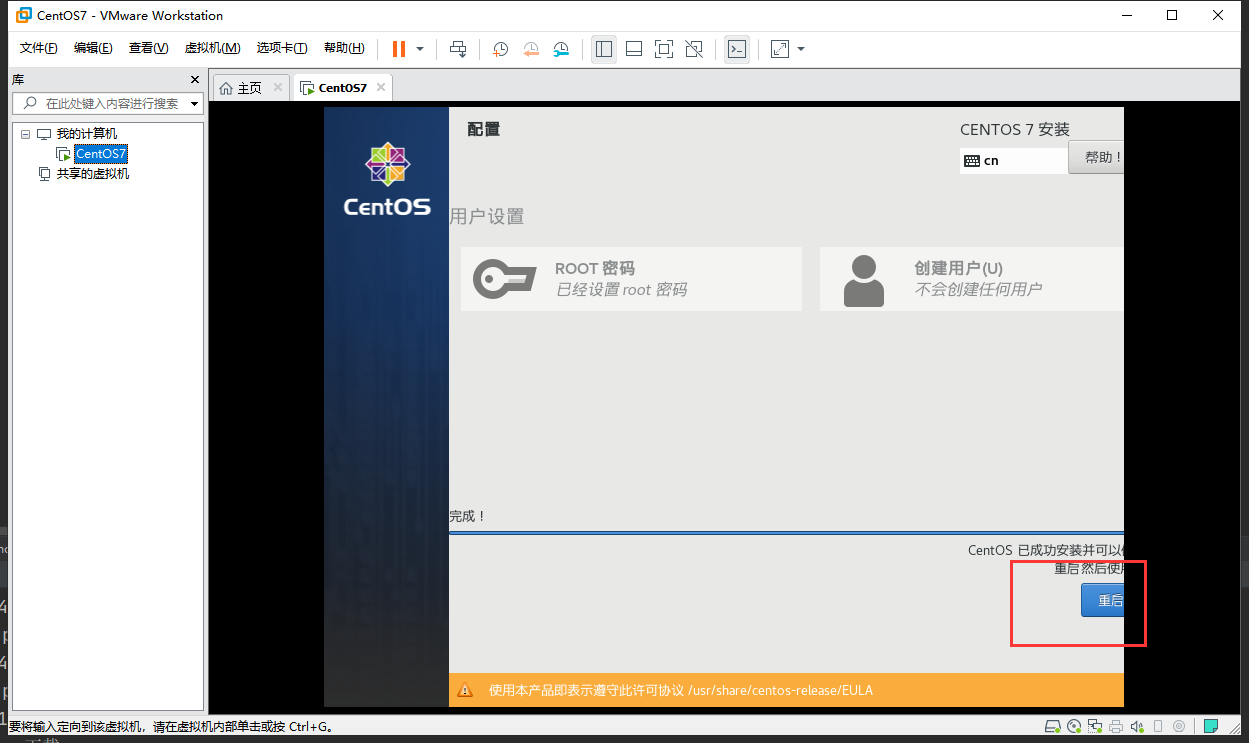Select 共享的虚拟机 in the library tree
The image size is (1249, 743).
coord(92,174)
